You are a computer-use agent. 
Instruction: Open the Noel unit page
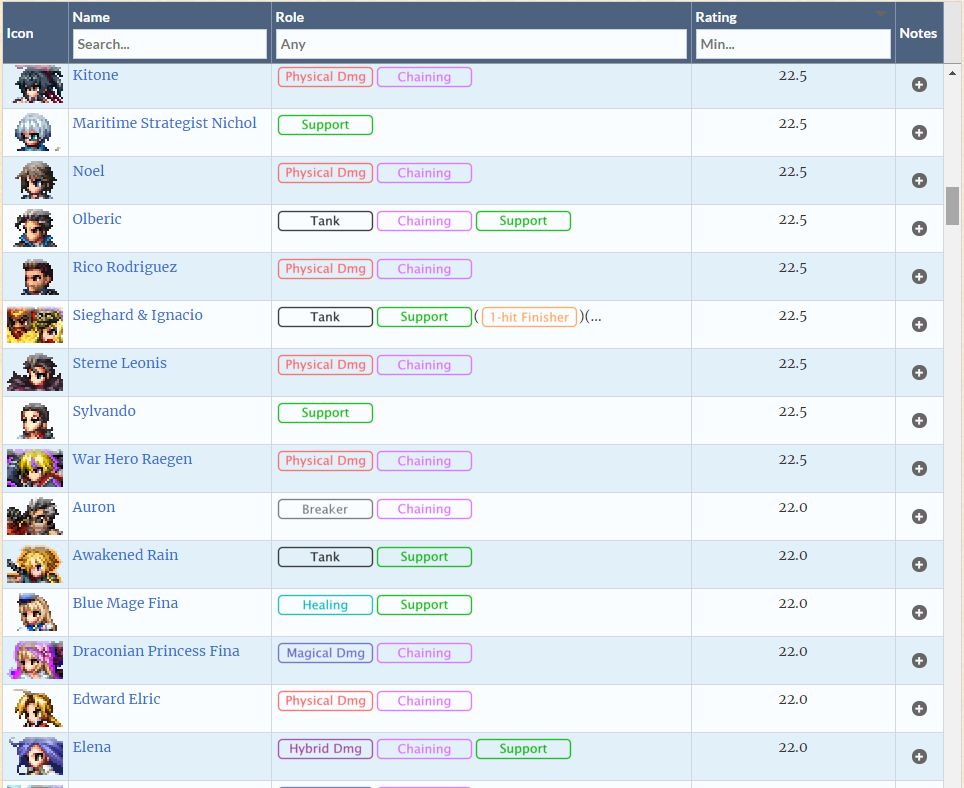tap(89, 171)
